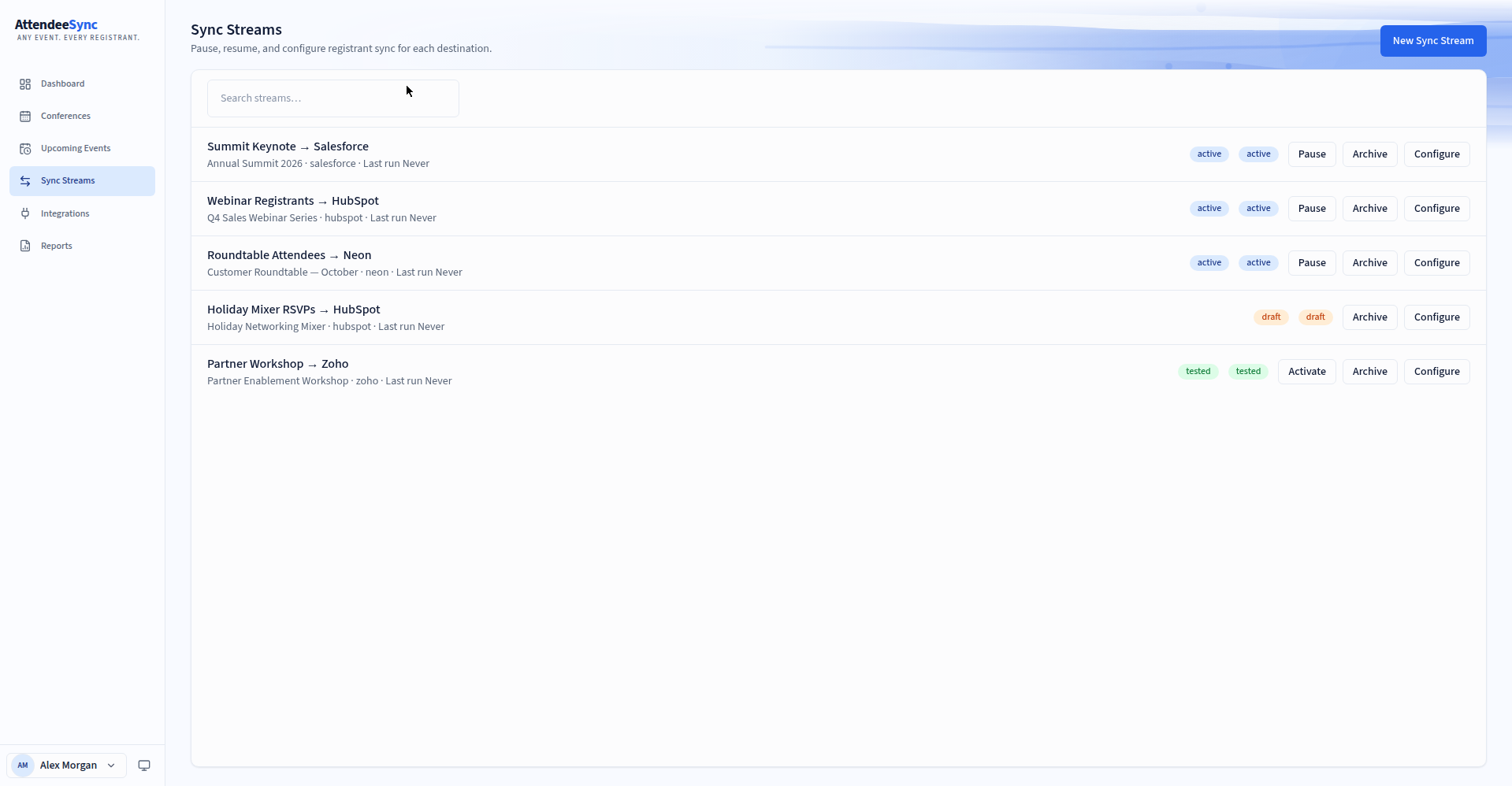Click the Sync Streams arrows icon
Viewport: 1512px width, 786px height.
25,181
